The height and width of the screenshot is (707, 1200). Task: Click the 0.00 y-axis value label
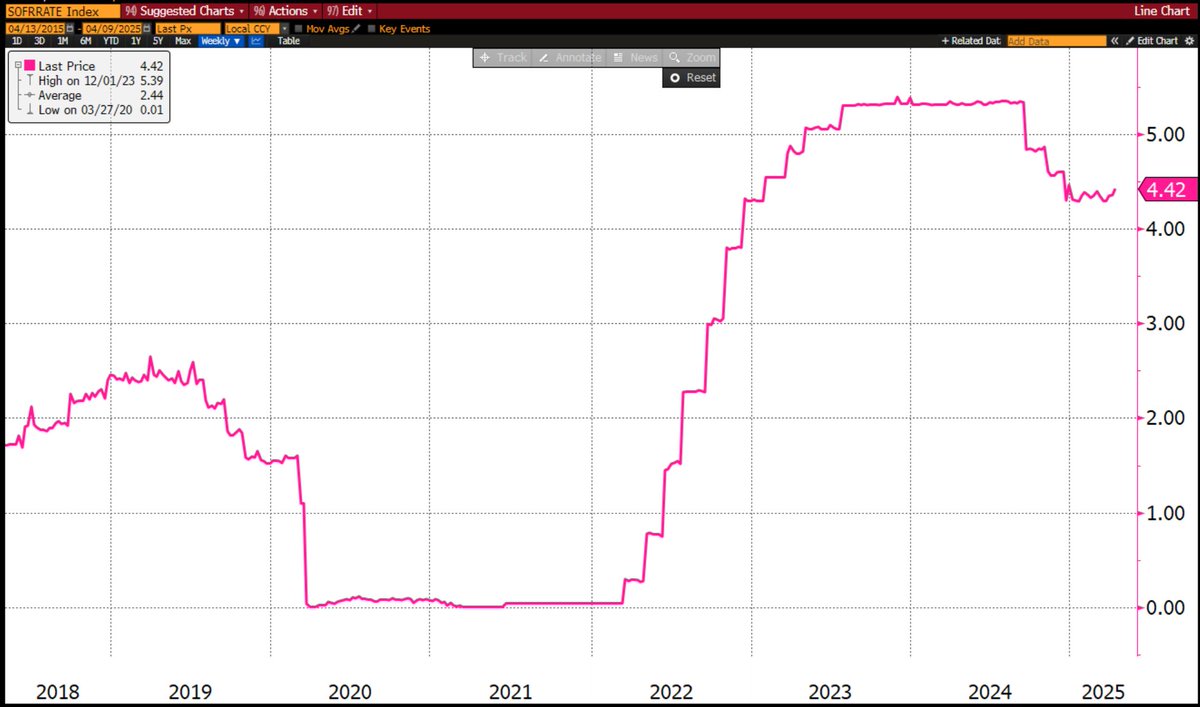(x=1165, y=607)
